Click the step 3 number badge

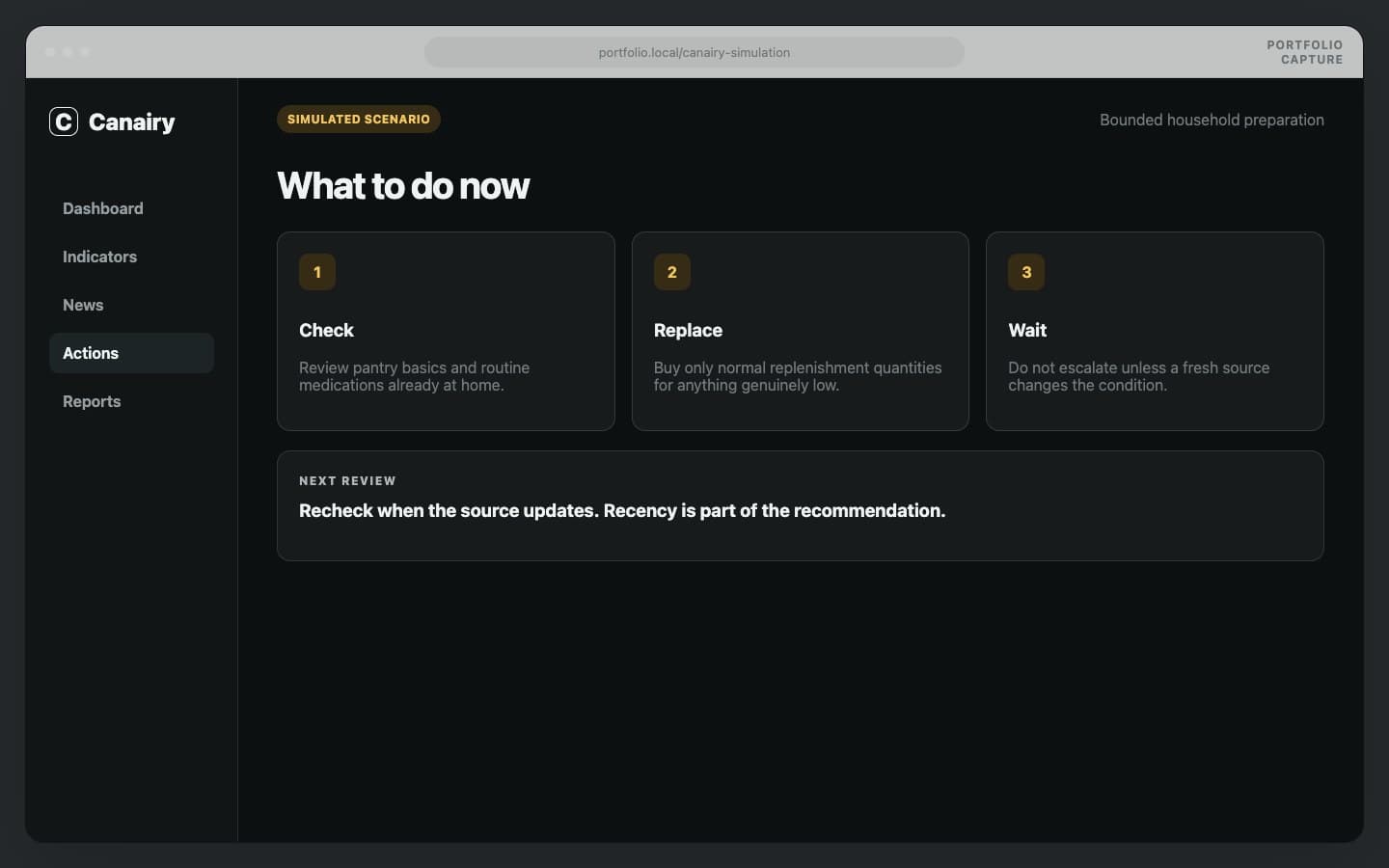[x=1026, y=272]
